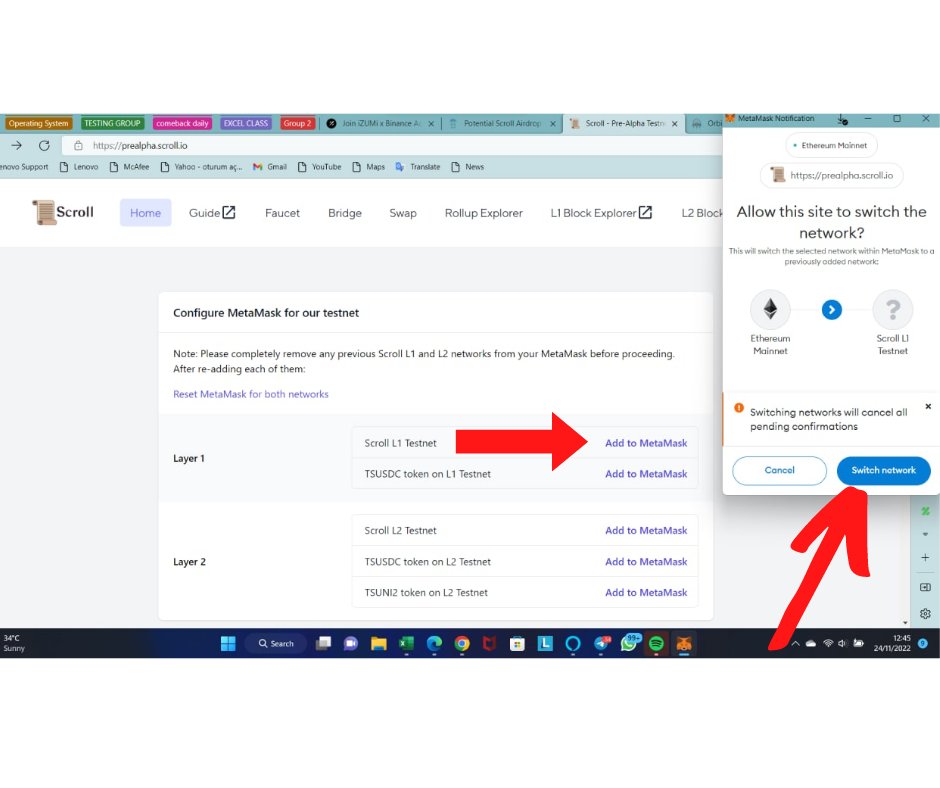940x788 pixels.
Task: Click the Scroll logo in the site header
Action: pyautogui.click(x=63, y=212)
